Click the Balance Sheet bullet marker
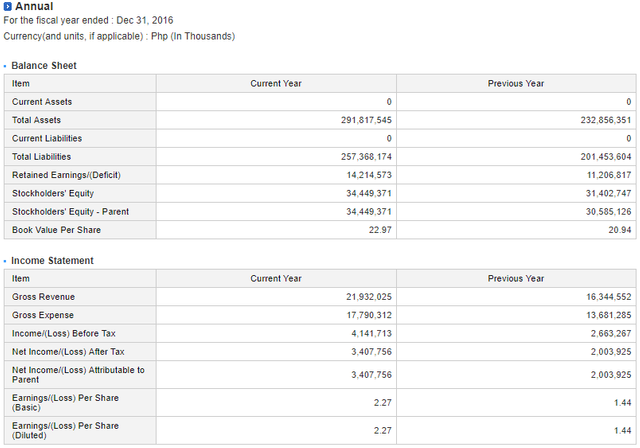 coord(5,66)
